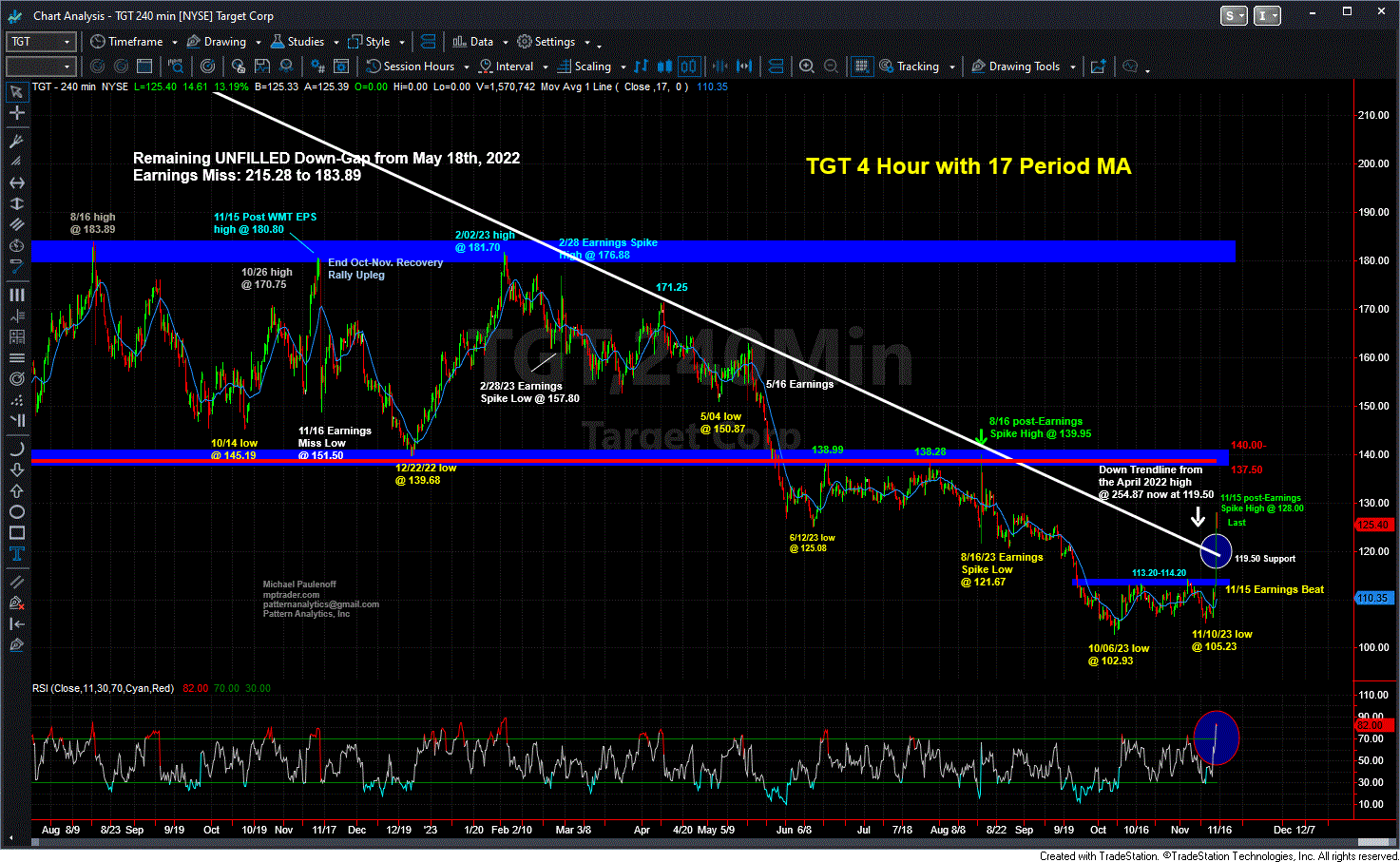
Task: Toggle expand bar spacing
Action: tap(744, 66)
